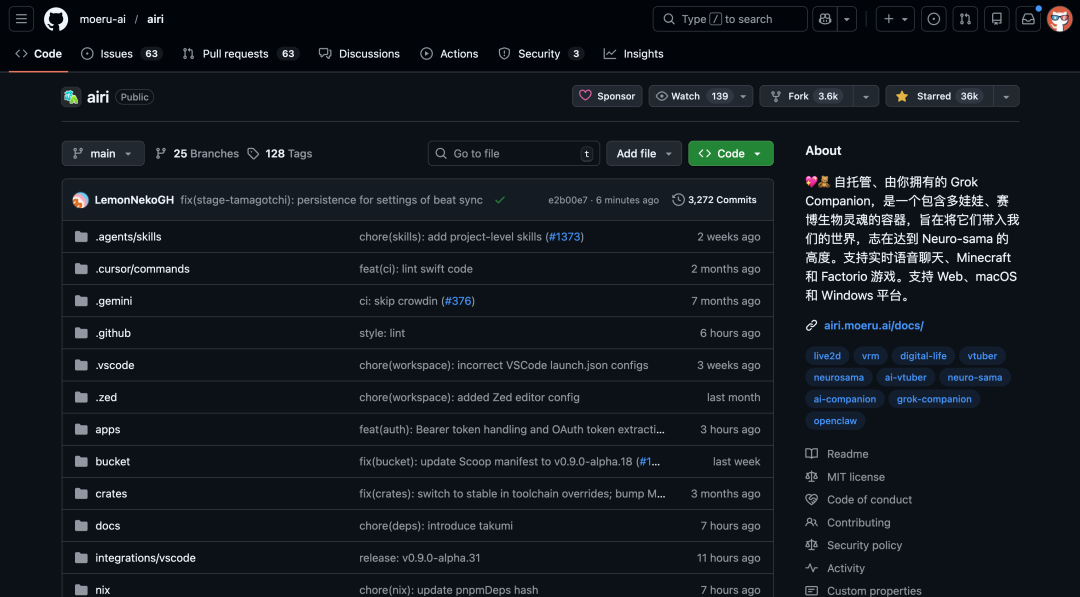This screenshot has height=597, width=1080.
Task: Open the apps folder
Action: 107,429
